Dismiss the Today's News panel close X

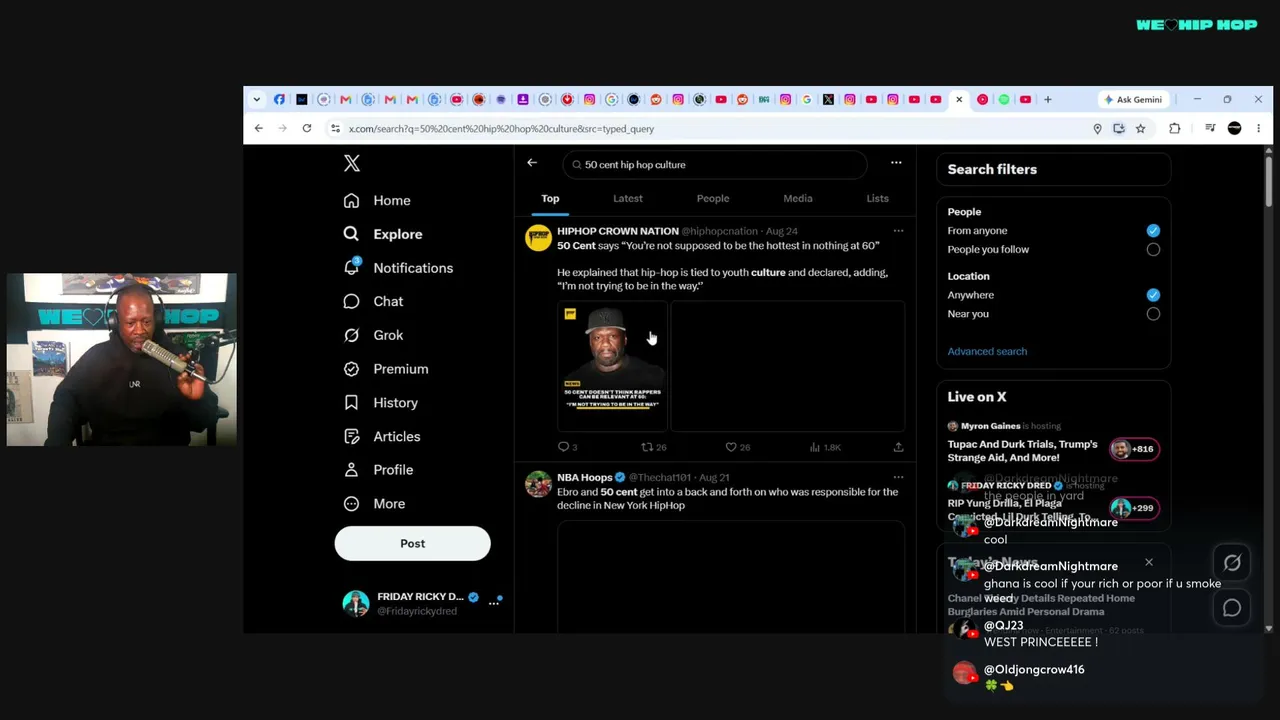click(x=1149, y=562)
